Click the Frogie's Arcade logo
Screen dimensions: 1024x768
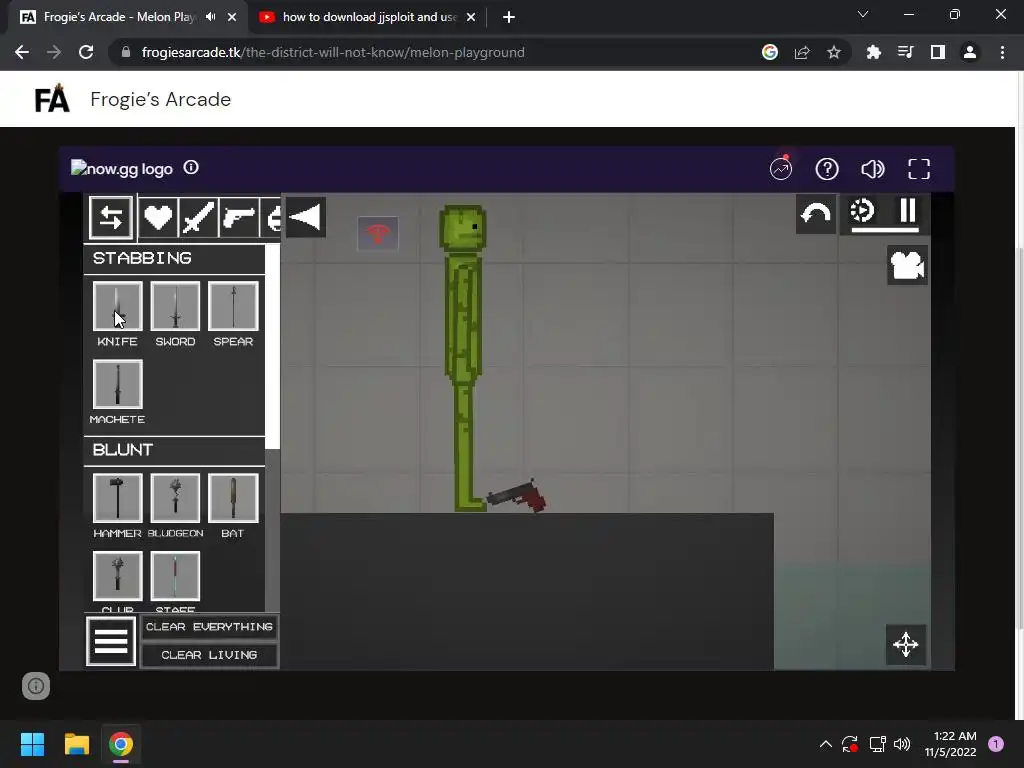point(52,99)
